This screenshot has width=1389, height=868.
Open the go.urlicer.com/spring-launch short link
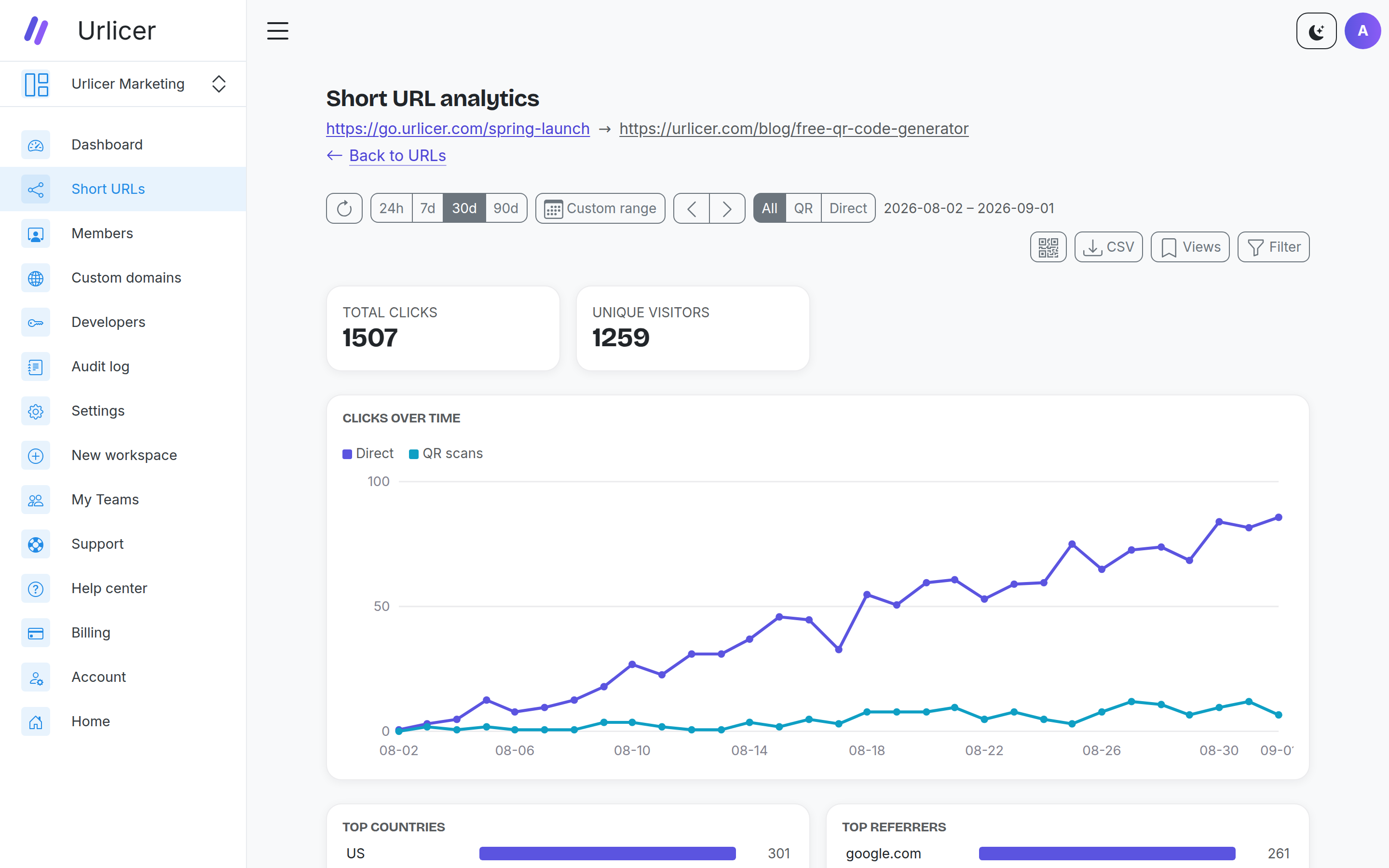coord(457,129)
